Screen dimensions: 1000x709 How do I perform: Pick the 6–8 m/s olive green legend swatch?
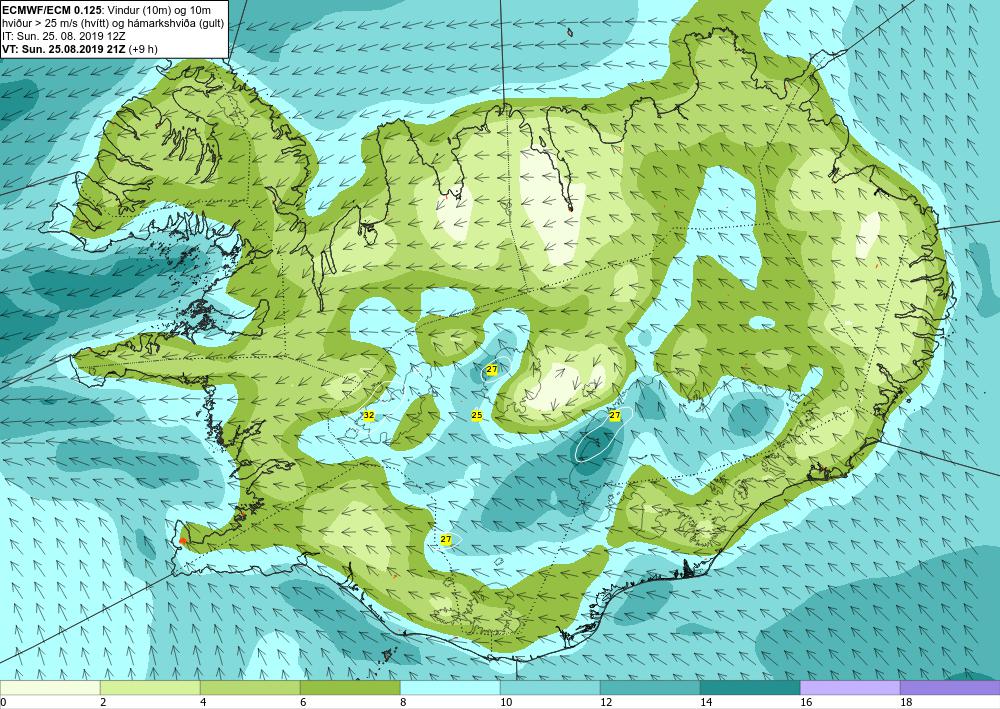350,688
